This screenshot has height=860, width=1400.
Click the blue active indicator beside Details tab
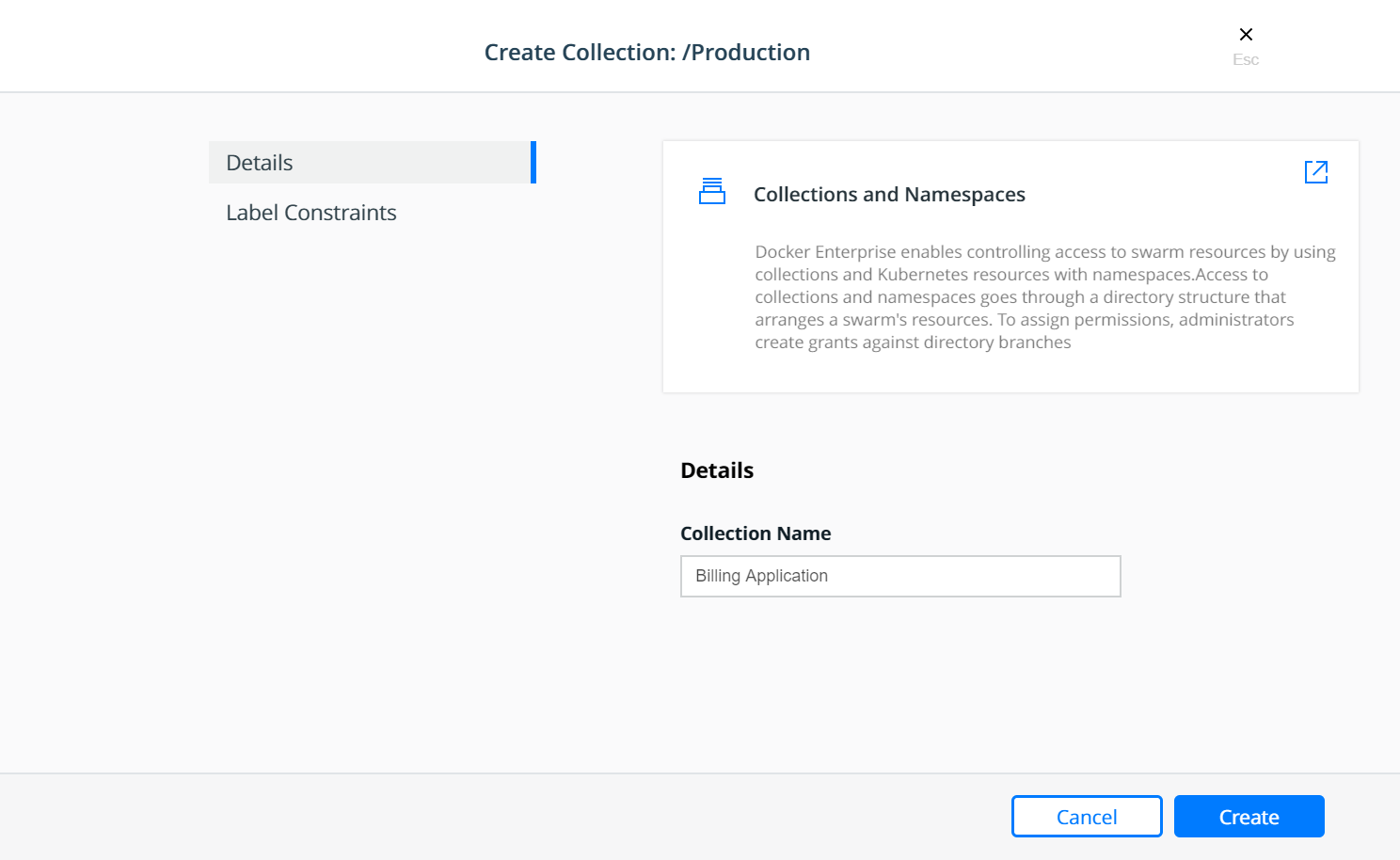click(x=533, y=163)
